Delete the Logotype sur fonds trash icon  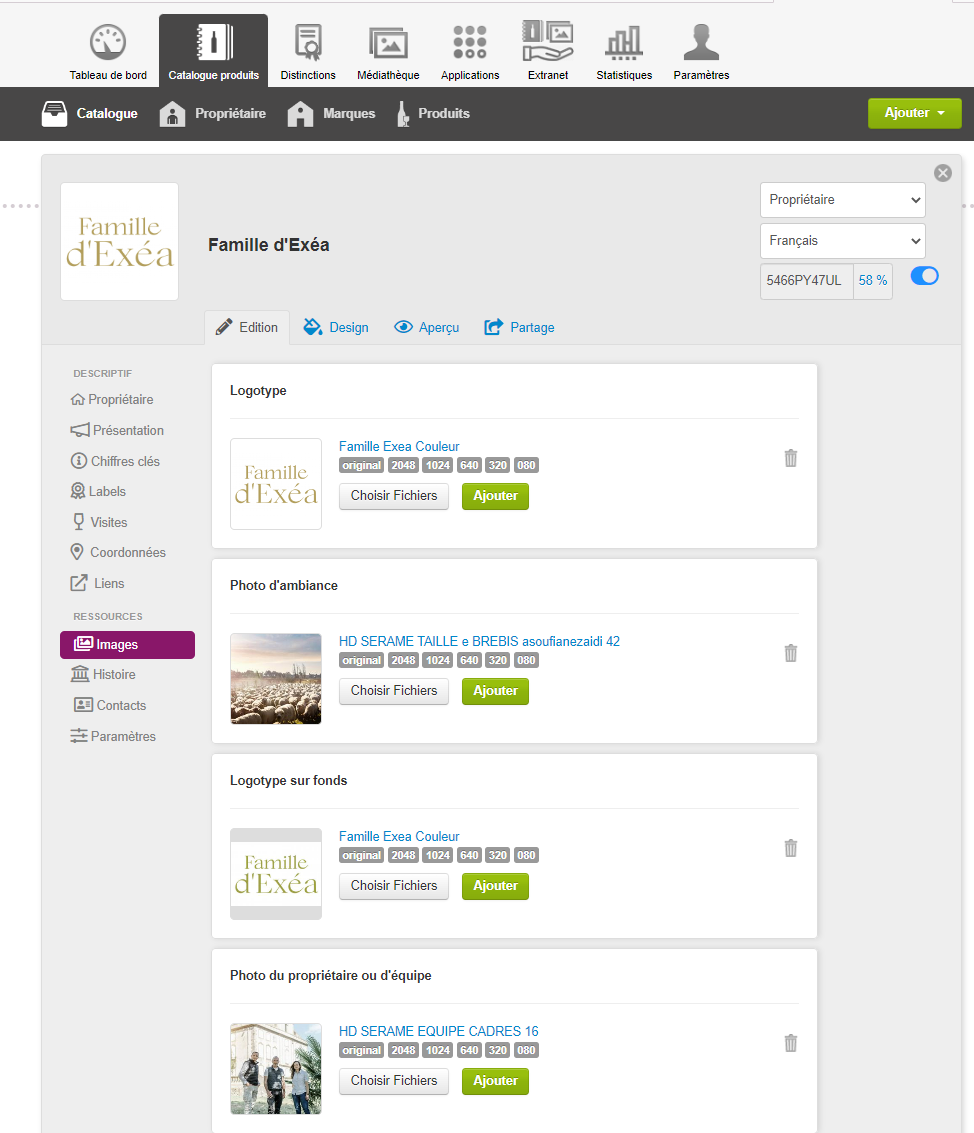(x=790, y=848)
